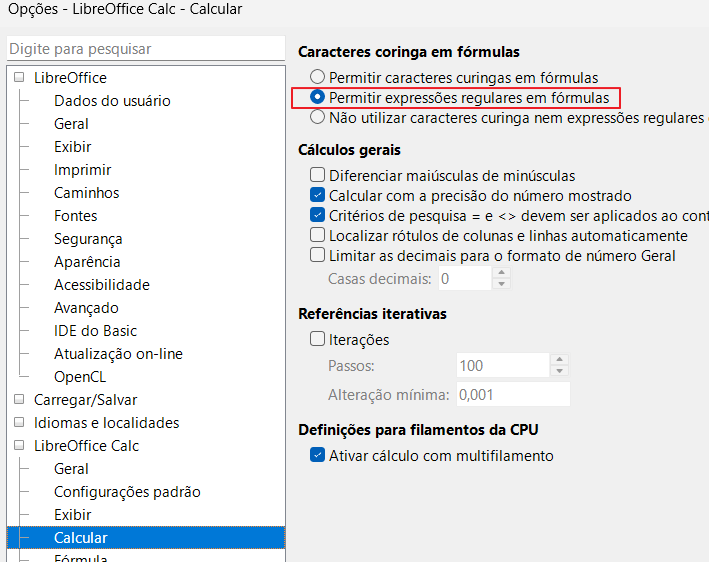The width and height of the screenshot is (709, 562).
Task: Select Permitir caracteres curingas em fórmulas option
Action: point(317,77)
